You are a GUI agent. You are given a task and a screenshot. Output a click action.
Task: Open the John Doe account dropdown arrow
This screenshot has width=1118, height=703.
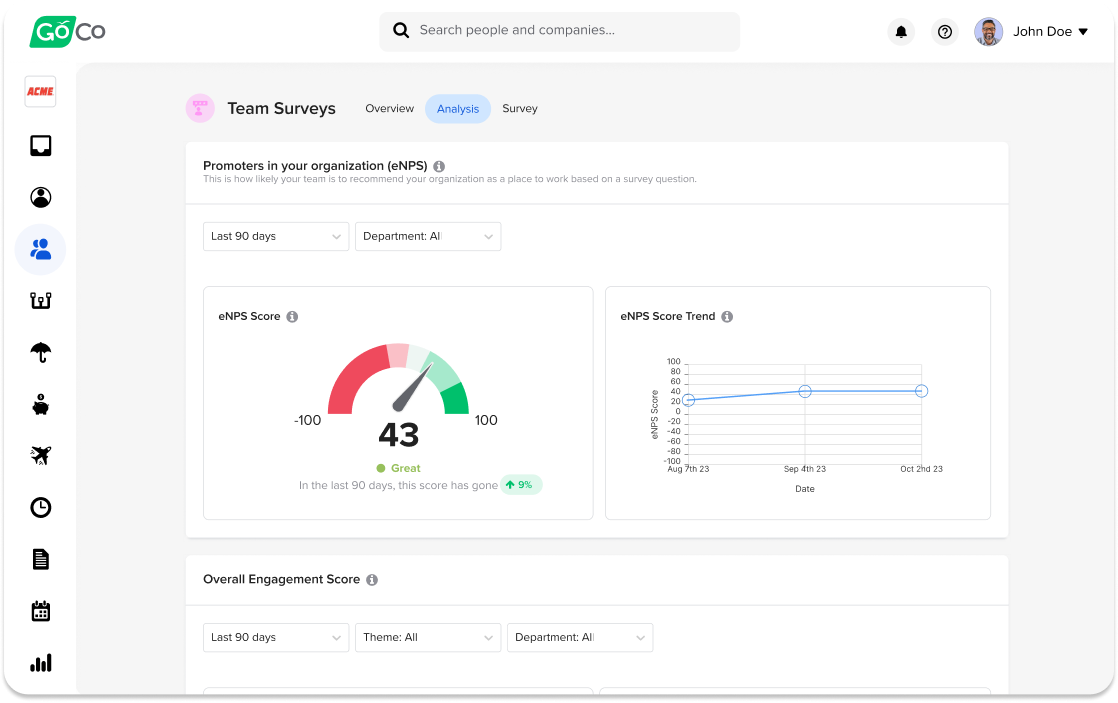[x=1083, y=31]
